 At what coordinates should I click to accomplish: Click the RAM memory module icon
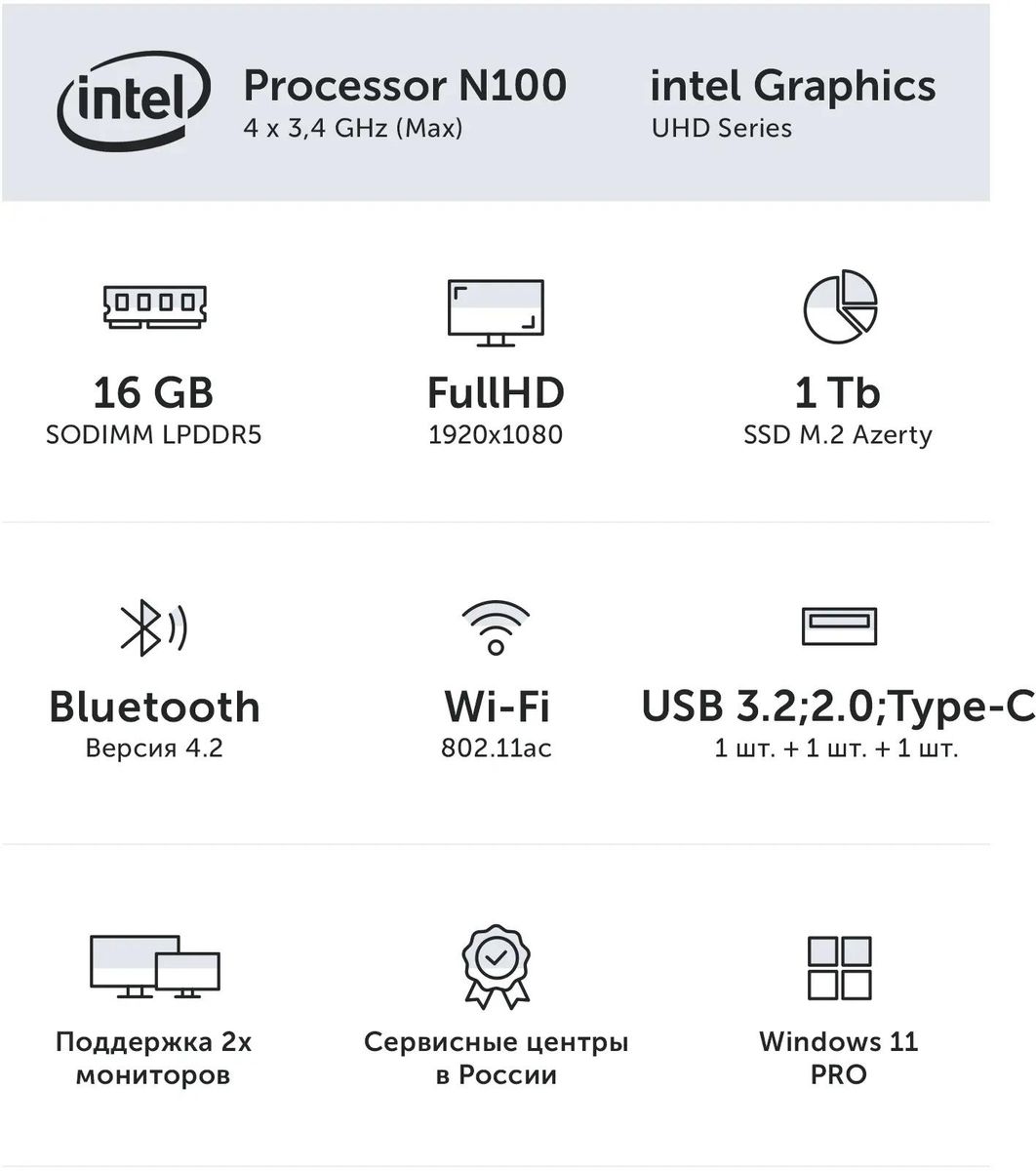click(x=156, y=303)
